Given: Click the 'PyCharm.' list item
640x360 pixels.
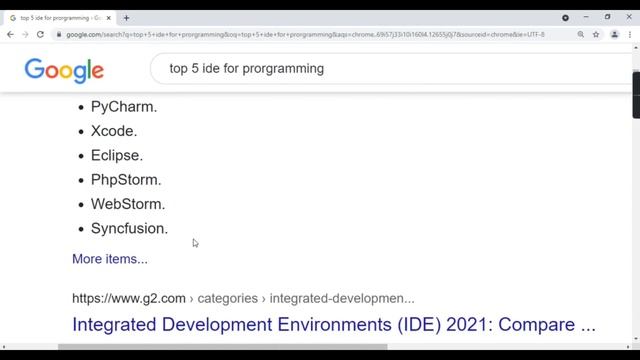Looking at the screenshot, I should 124,107.
